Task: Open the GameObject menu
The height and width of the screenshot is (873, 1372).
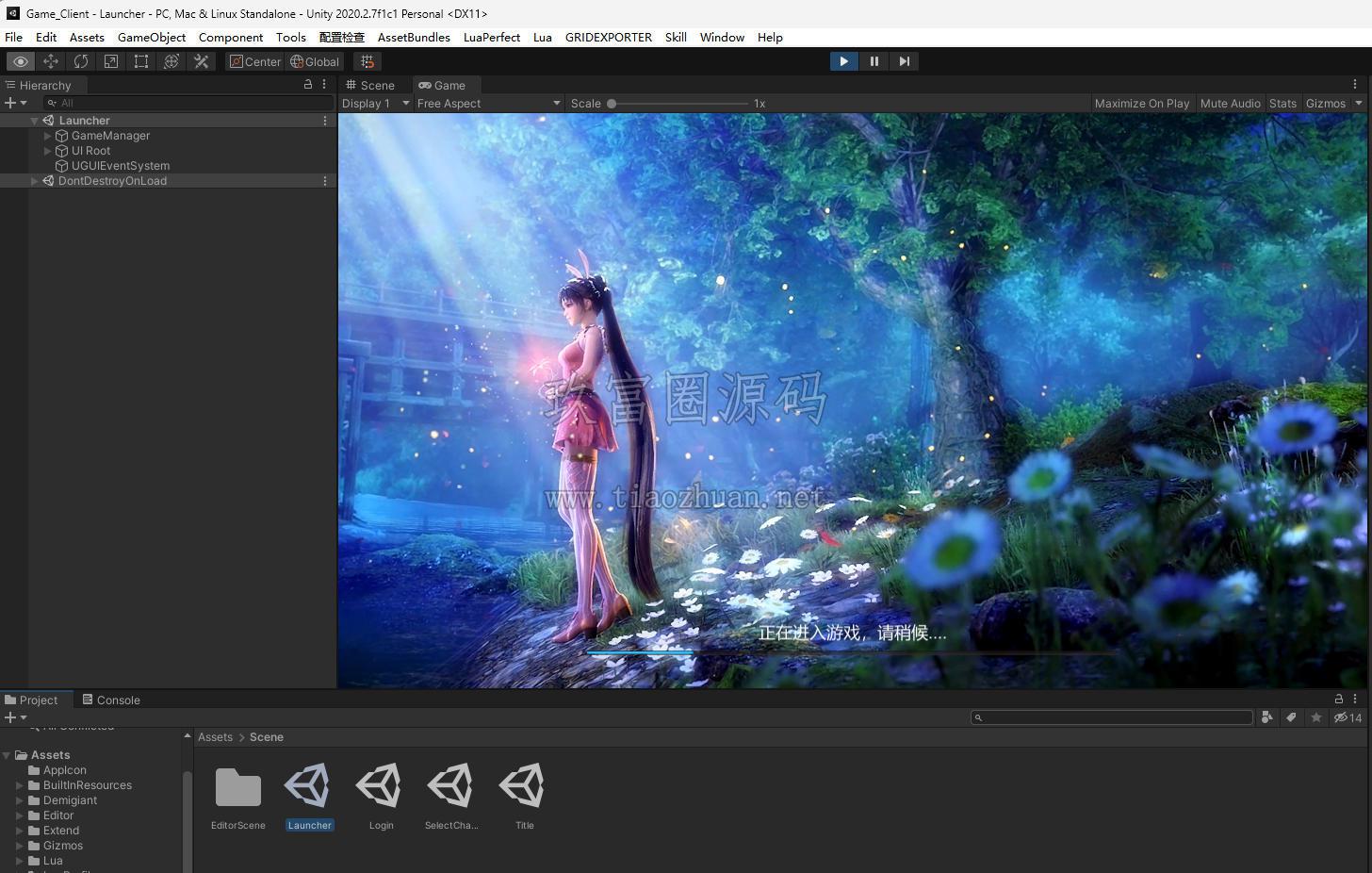Action: click(x=152, y=38)
